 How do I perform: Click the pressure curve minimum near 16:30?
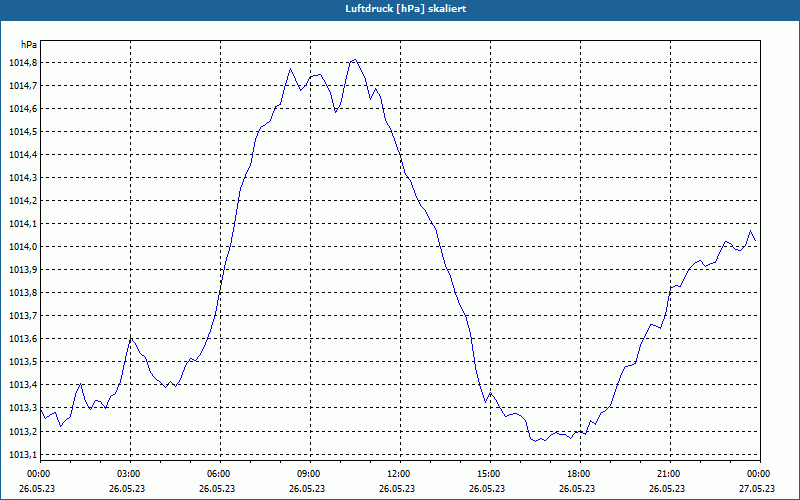[535, 441]
